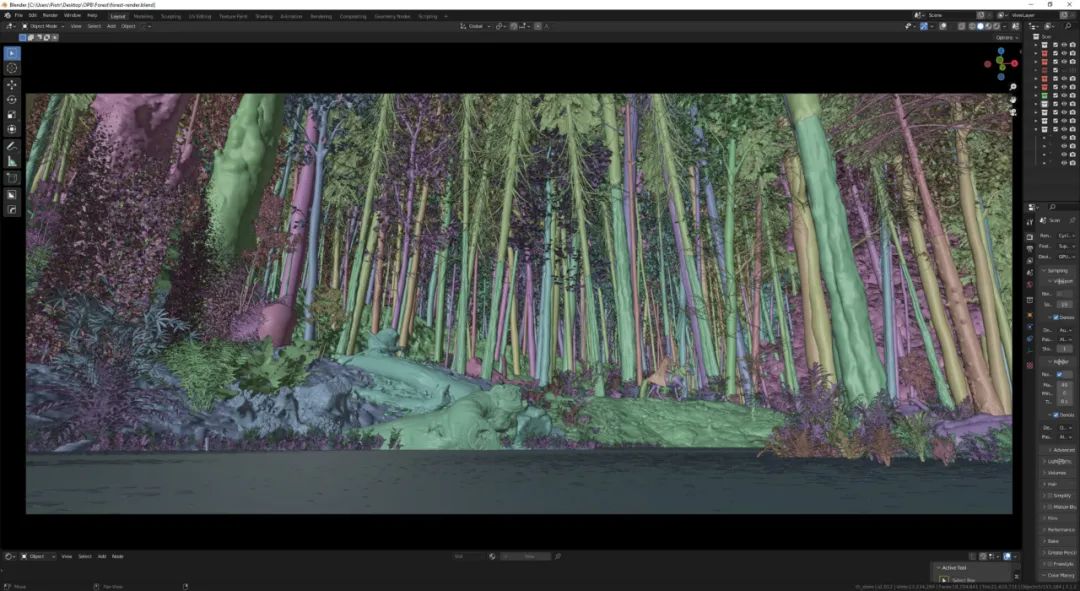Toggle camera view with the camera icon
The image size is (1080, 591).
(1013, 111)
